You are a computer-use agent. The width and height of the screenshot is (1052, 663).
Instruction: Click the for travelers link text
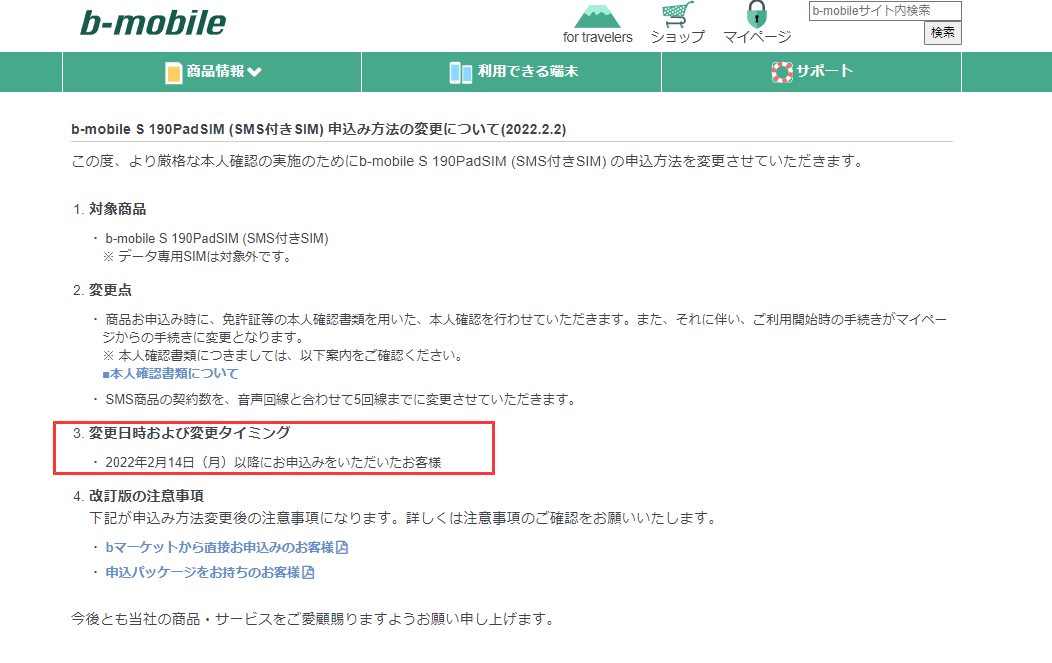coord(597,38)
